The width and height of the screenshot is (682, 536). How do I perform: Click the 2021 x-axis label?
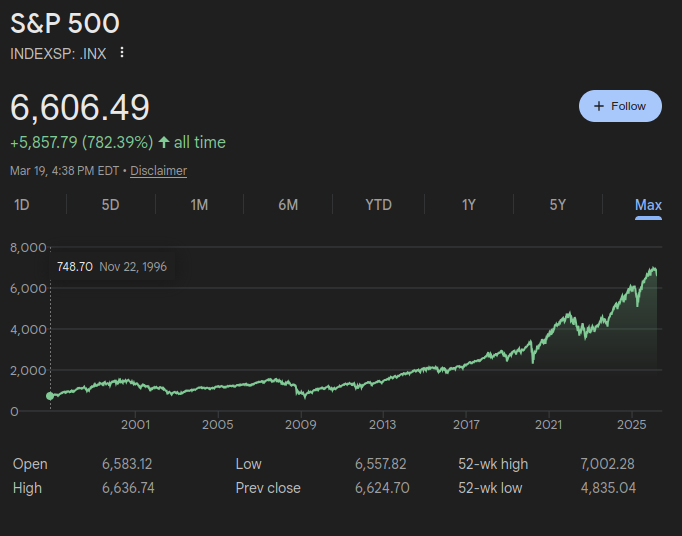548,425
